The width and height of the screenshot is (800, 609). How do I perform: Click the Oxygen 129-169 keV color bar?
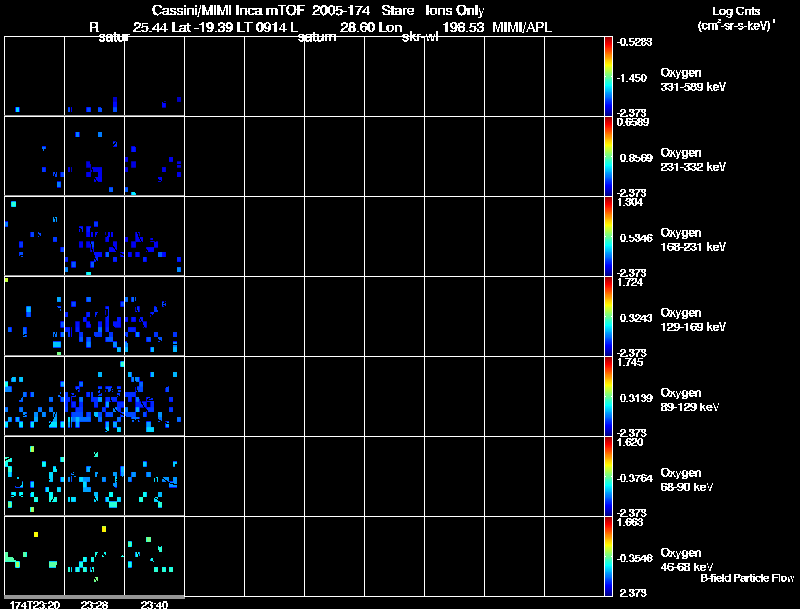(608, 317)
